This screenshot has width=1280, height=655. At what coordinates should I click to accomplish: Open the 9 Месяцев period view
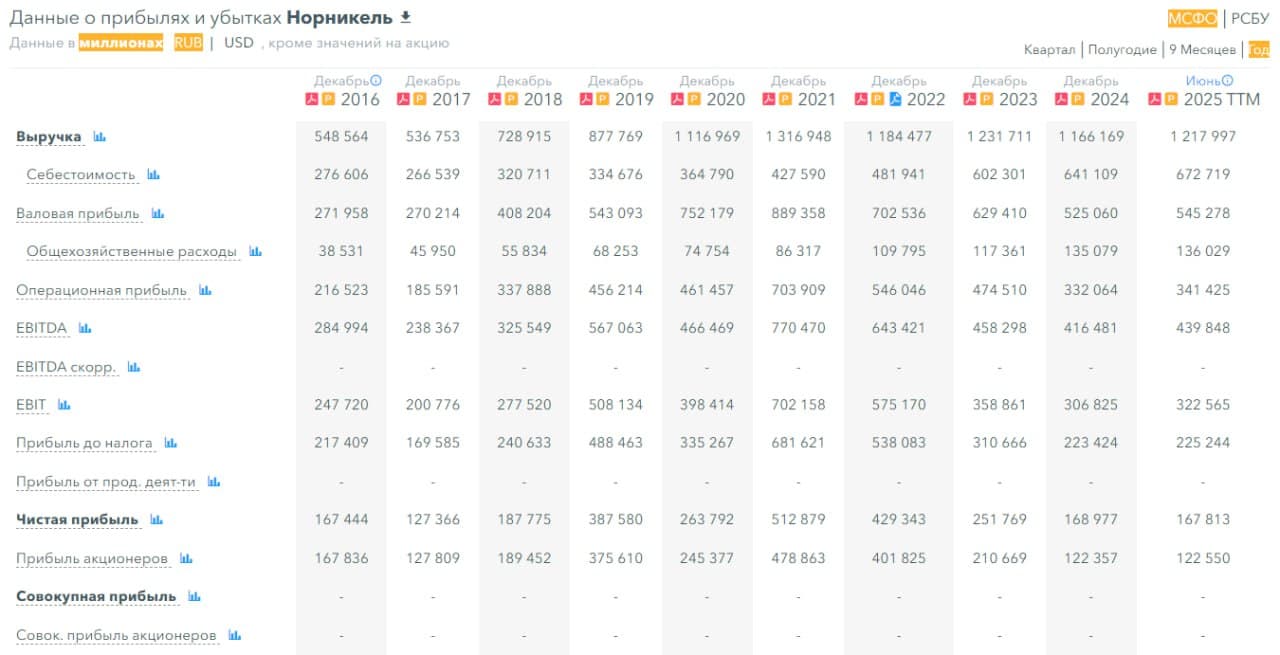(1202, 49)
